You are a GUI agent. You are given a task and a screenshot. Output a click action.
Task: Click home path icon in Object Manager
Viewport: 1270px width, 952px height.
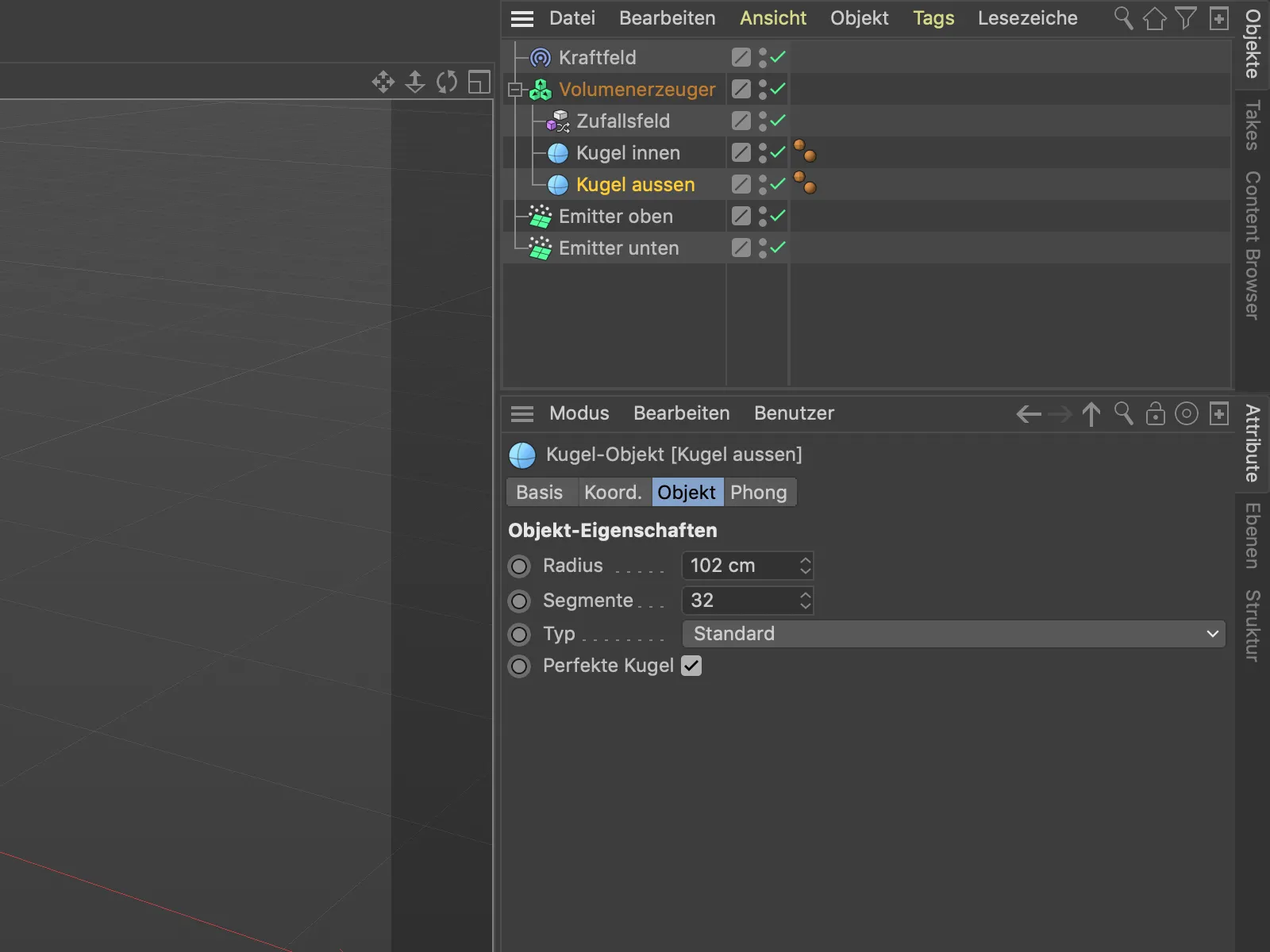(x=1154, y=17)
